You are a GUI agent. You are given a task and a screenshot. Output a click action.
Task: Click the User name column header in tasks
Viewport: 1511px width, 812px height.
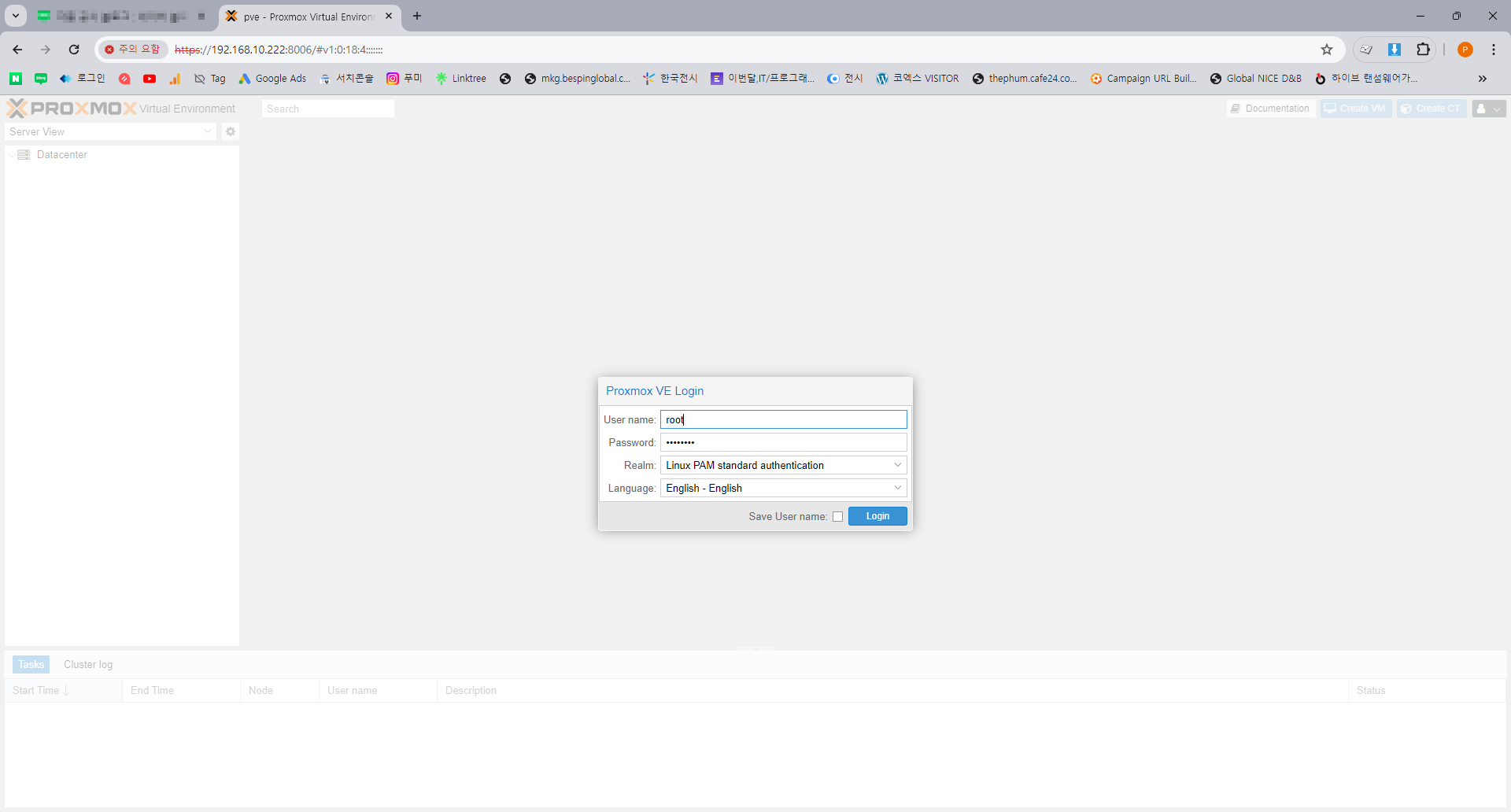click(378, 691)
